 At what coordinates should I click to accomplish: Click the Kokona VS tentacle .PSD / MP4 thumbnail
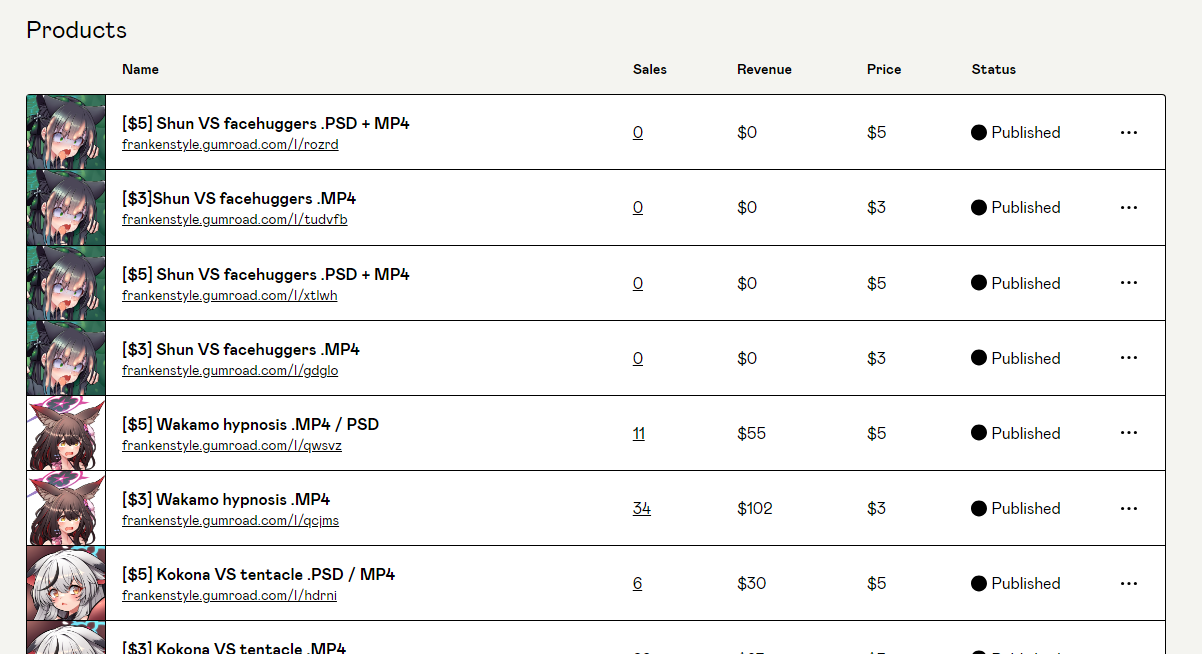click(66, 583)
